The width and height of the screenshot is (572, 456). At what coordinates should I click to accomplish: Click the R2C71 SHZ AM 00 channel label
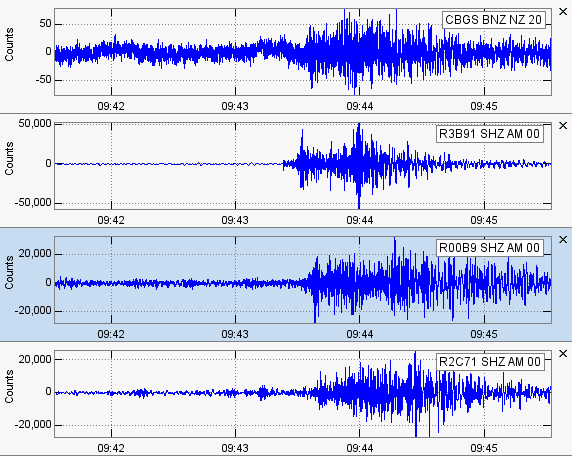[x=490, y=362]
